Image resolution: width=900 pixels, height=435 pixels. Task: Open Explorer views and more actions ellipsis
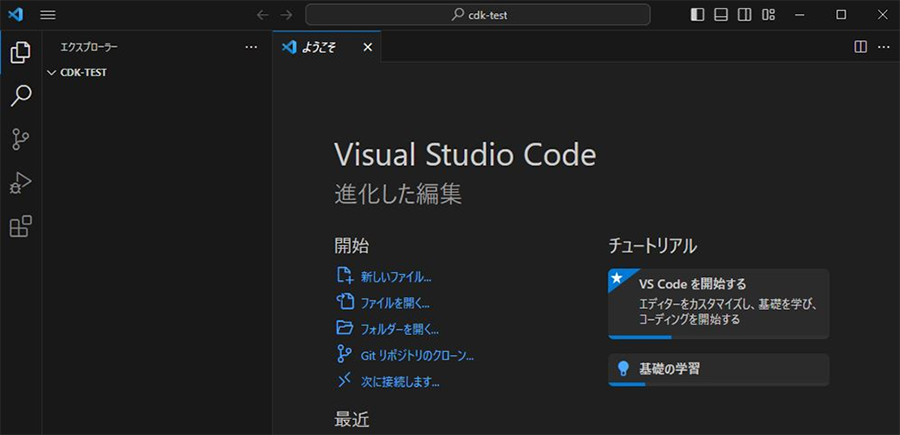pyautogui.click(x=251, y=47)
